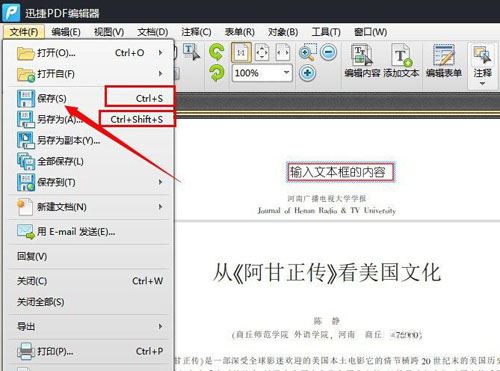Open the 100% zoom dropdown

286,73
